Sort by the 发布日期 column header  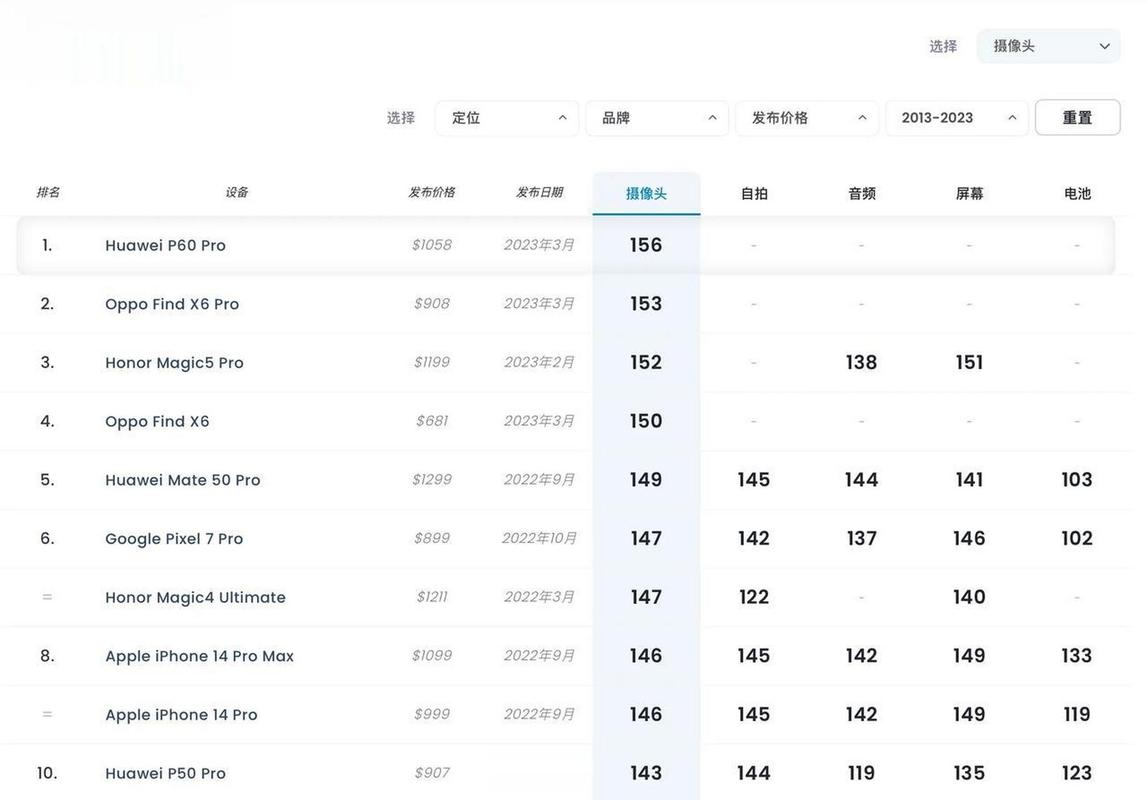click(x=539, y=192)
